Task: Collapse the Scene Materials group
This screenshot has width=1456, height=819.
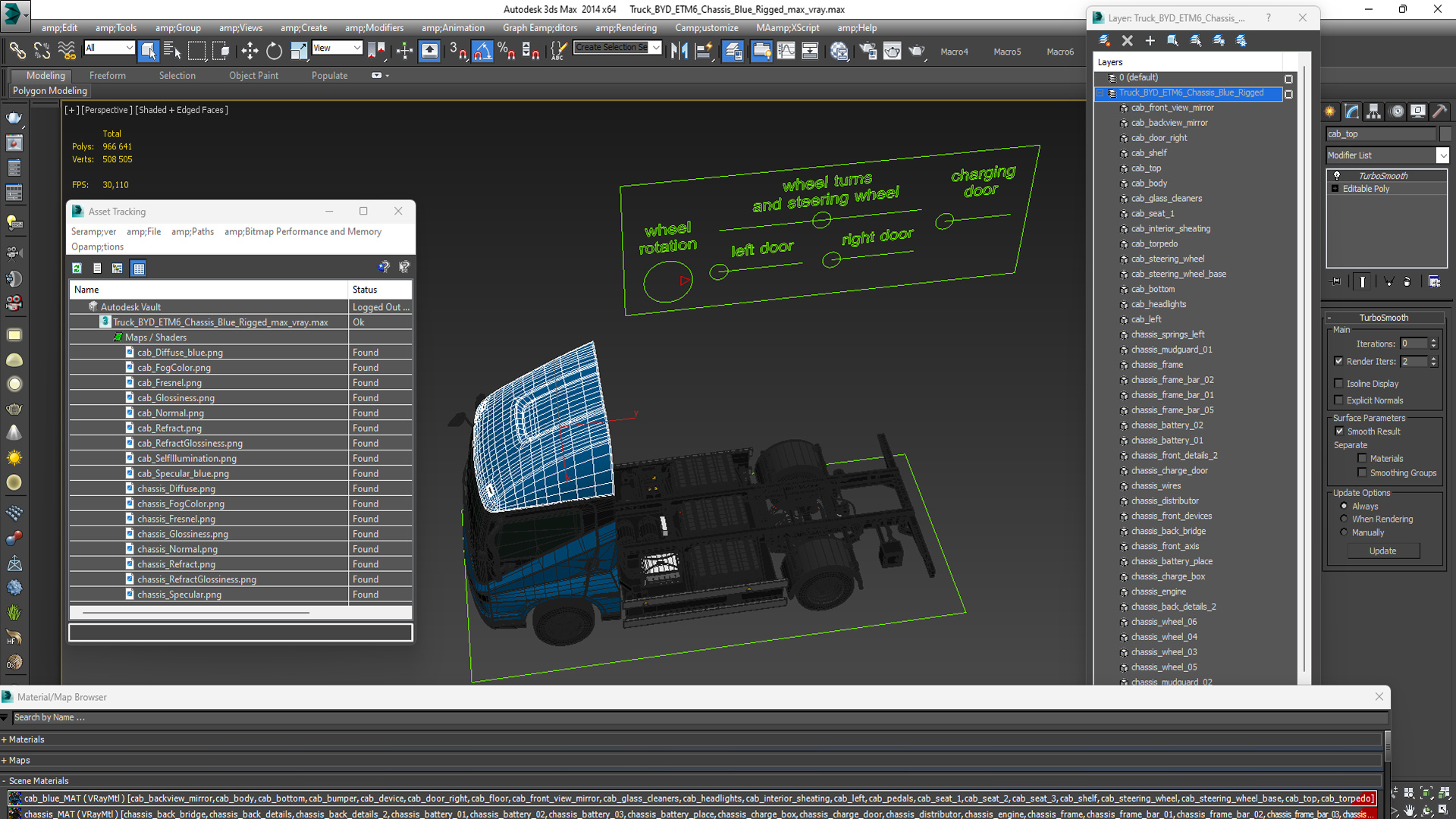Action: point(4,780)
